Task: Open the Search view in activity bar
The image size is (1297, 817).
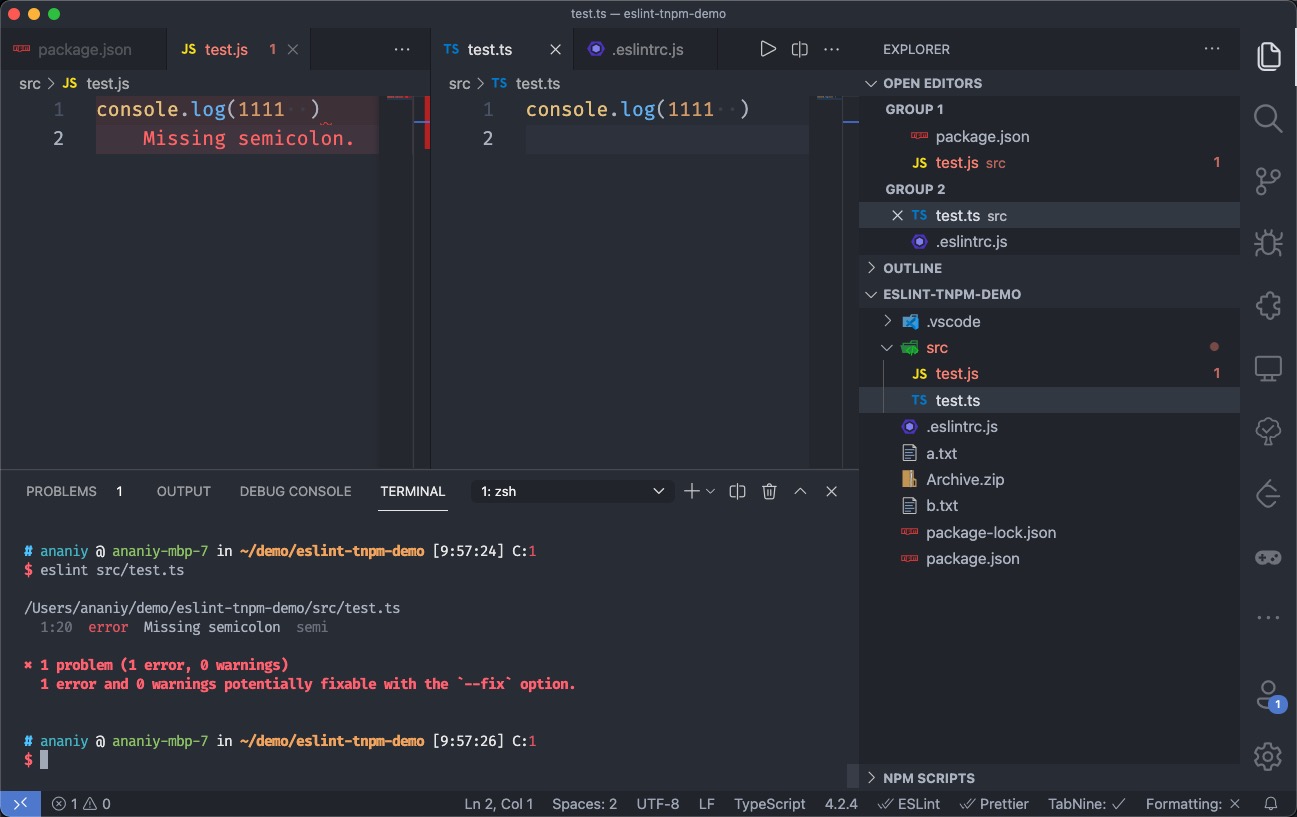Action: (x=1268, y=119)
